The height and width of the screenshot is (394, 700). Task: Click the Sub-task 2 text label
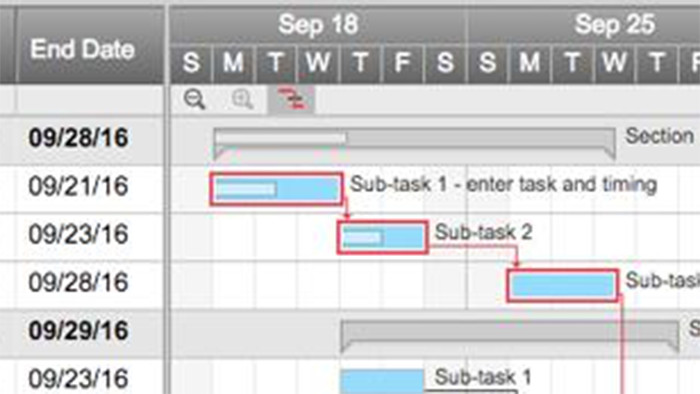(483, 232)
